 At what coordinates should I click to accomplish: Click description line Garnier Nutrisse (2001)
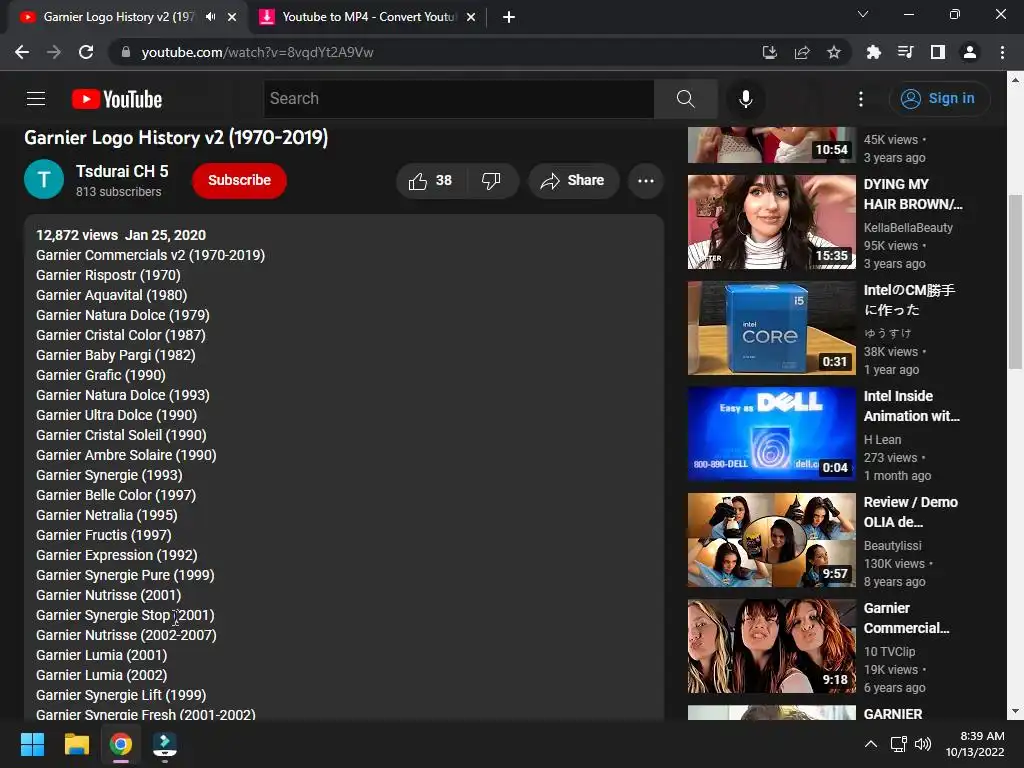108,595
